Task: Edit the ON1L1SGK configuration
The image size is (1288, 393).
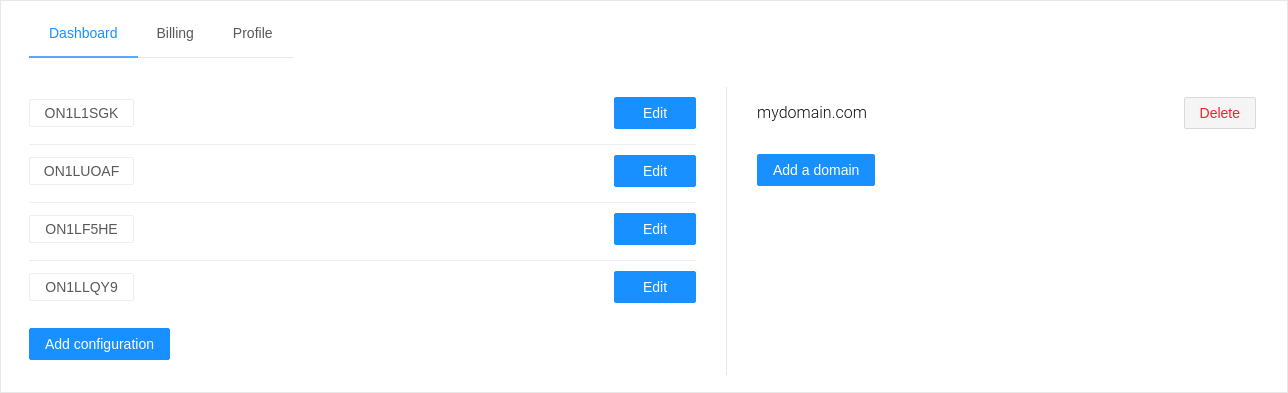Action: click(x=655, y=113)
